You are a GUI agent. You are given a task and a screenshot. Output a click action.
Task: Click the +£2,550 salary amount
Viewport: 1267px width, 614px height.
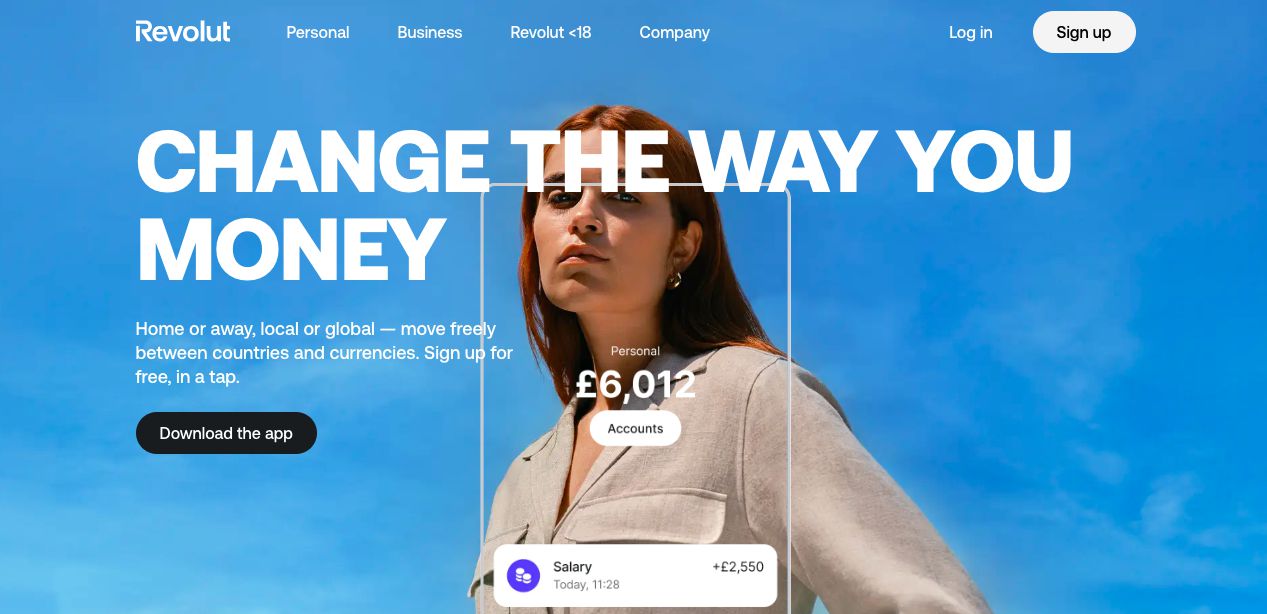coord(738,567)
